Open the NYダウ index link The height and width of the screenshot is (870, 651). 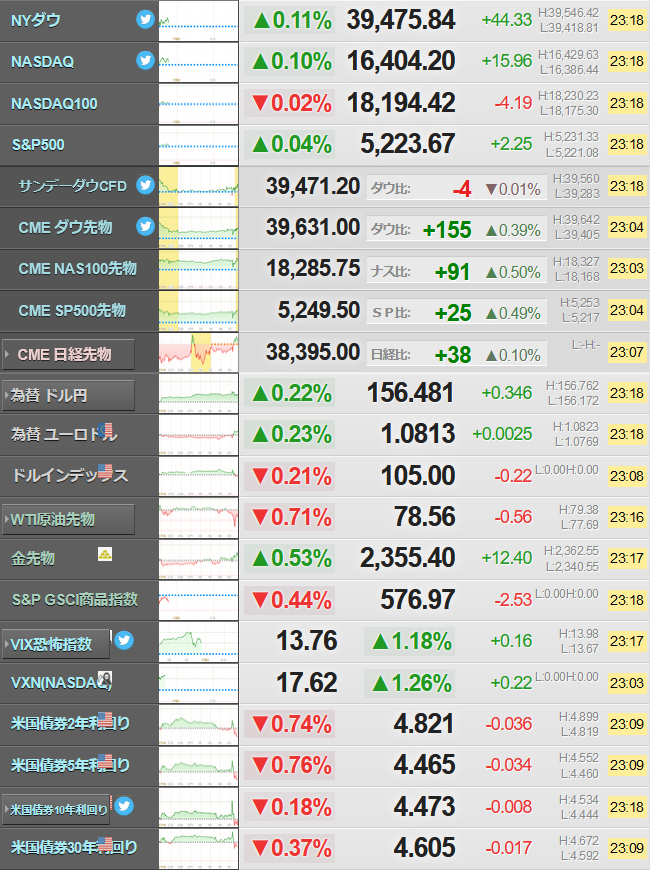coord(36,21)
